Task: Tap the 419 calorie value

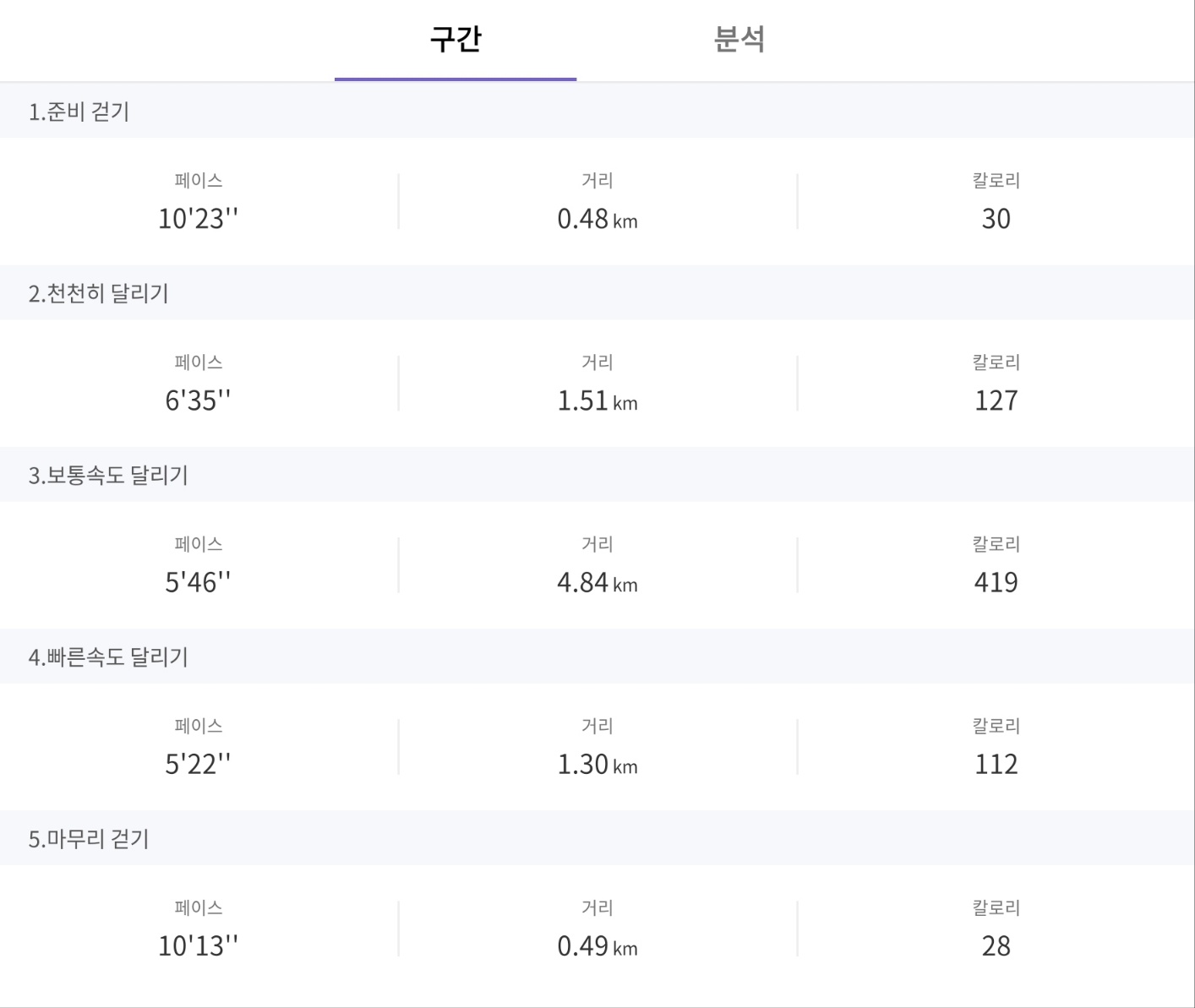Action: [x=996, y=582]
